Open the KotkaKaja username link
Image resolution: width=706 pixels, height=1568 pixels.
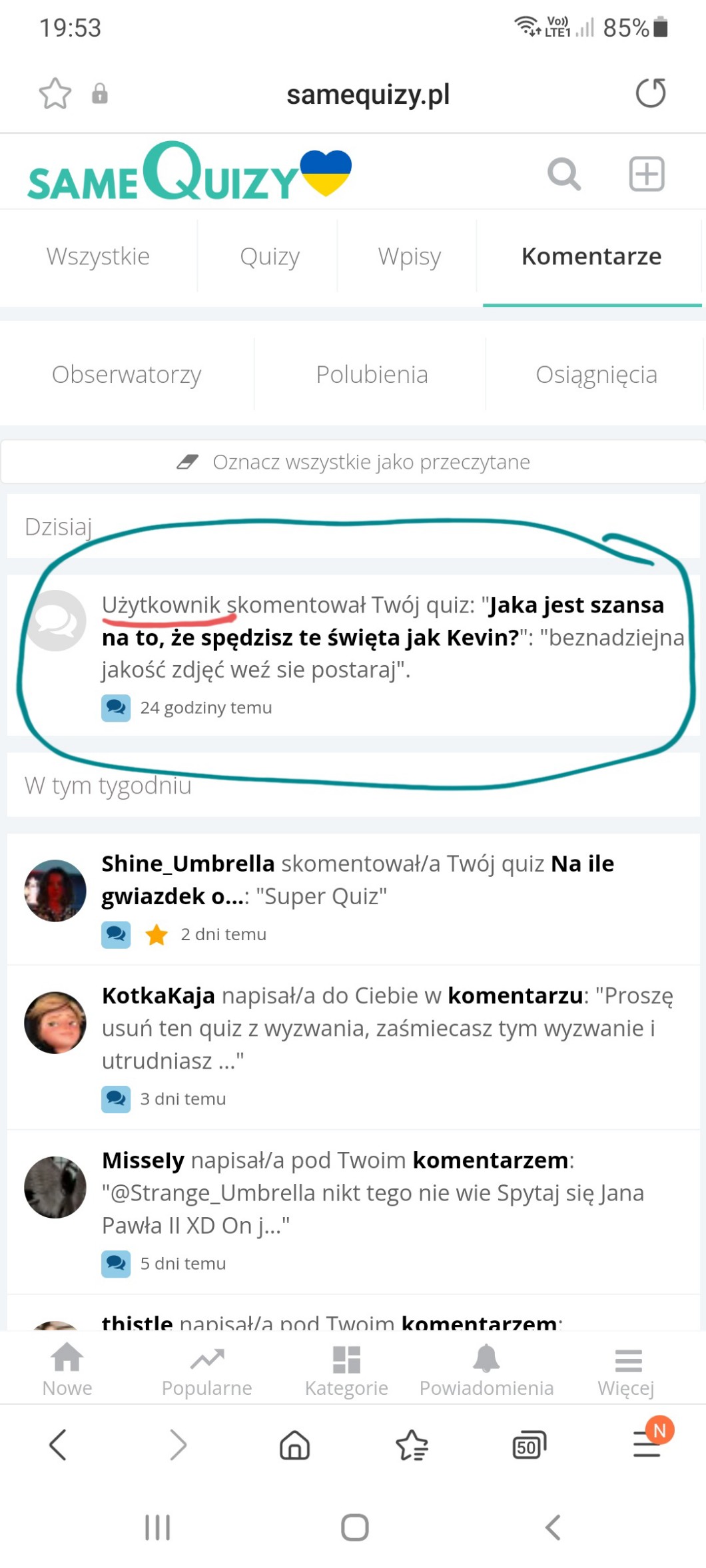[x=159, y=995]
